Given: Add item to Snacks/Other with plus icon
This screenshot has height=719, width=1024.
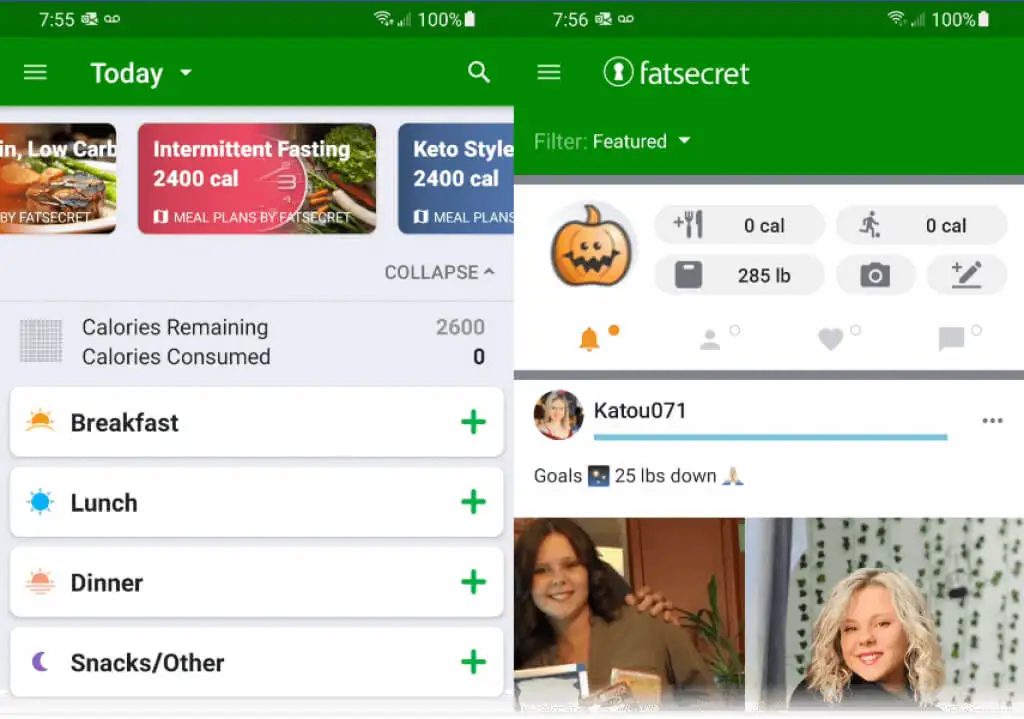Looking at the screenshot, I should click(473, 662).
